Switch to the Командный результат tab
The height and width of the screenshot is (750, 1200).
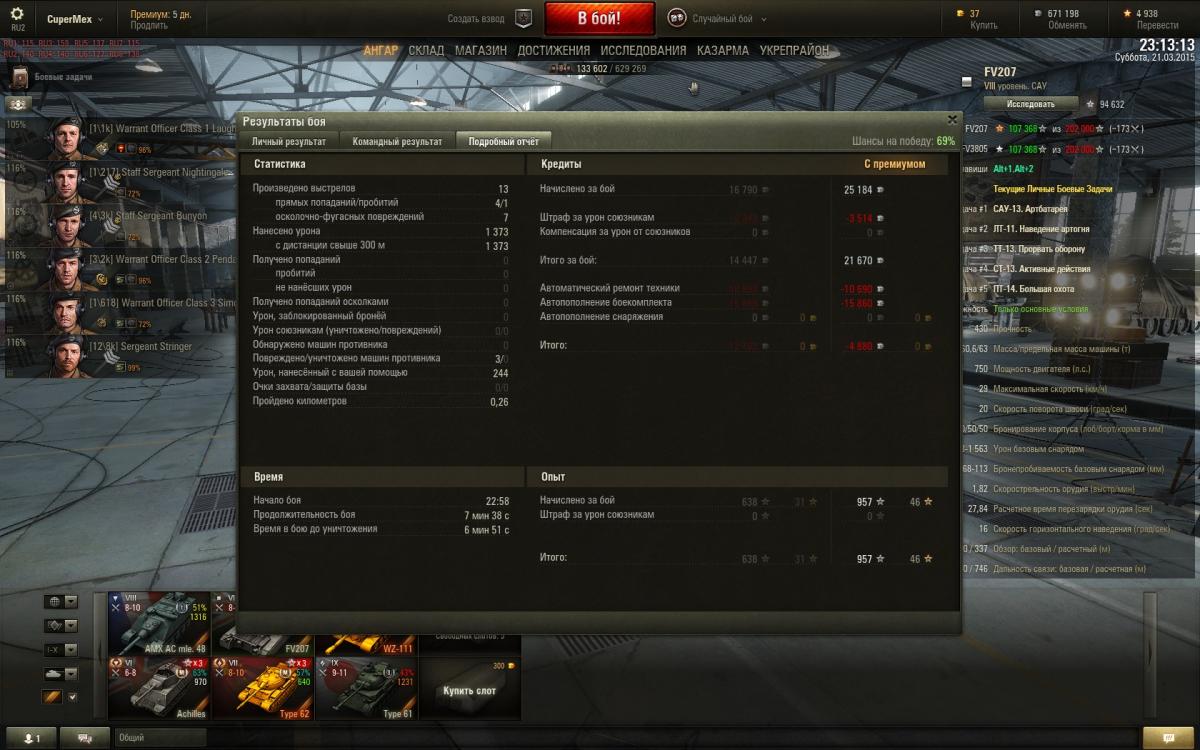pyautogui.click(x=397, y=142)
